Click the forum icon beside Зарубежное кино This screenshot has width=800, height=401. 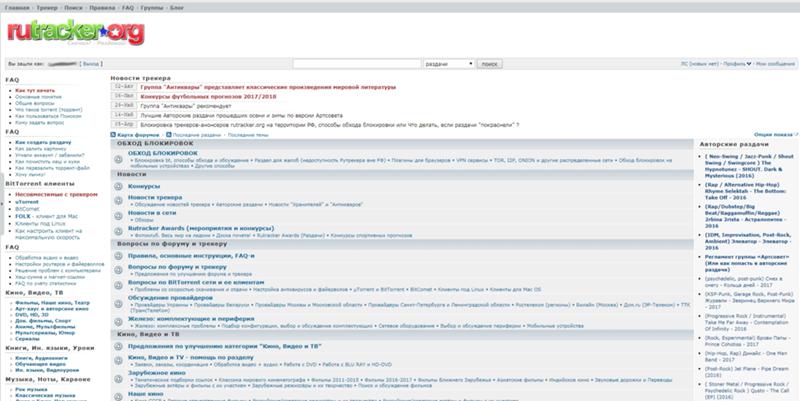click(x=118, y=379)
